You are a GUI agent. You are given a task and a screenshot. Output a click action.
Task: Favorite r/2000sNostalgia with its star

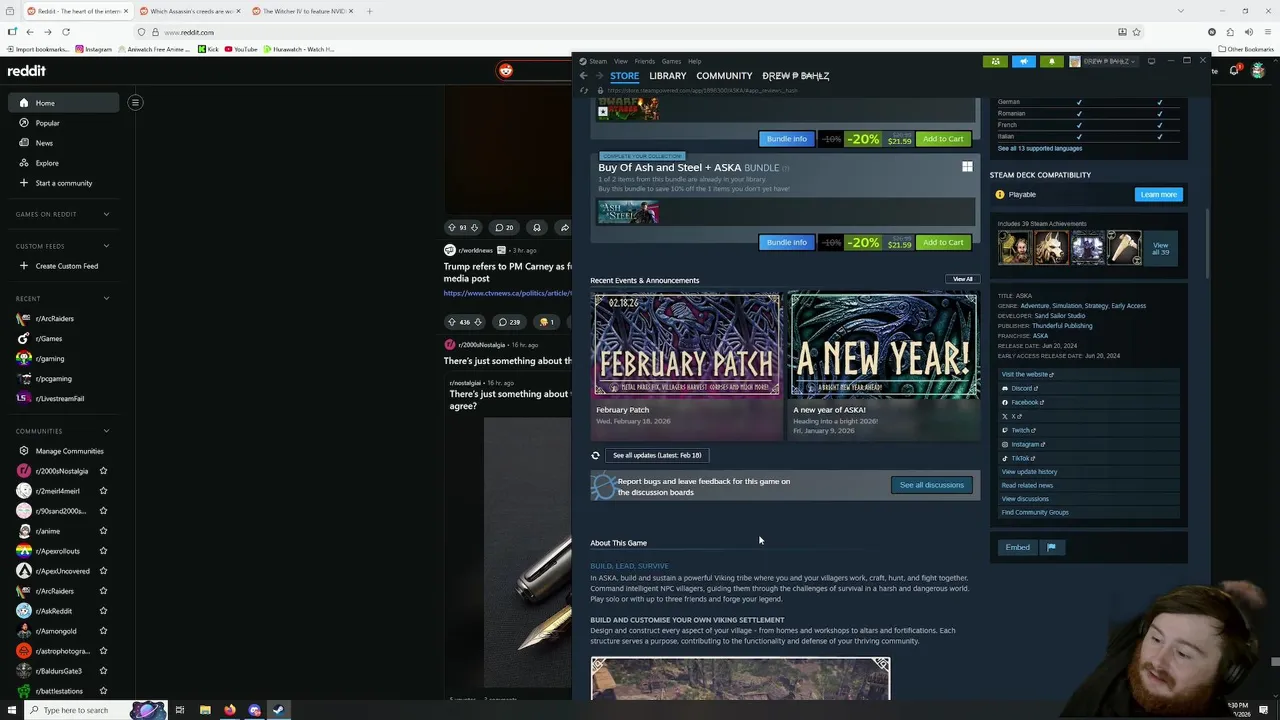coord(103,471)
